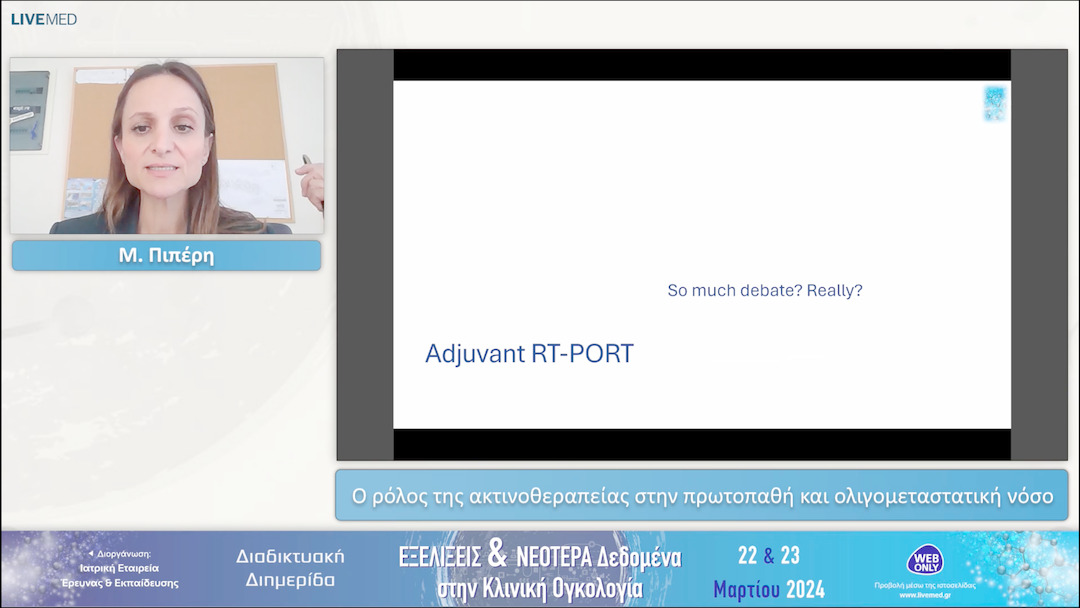Click the gray margin left of the slide
1080x608 pixels.
coord(365,255)
